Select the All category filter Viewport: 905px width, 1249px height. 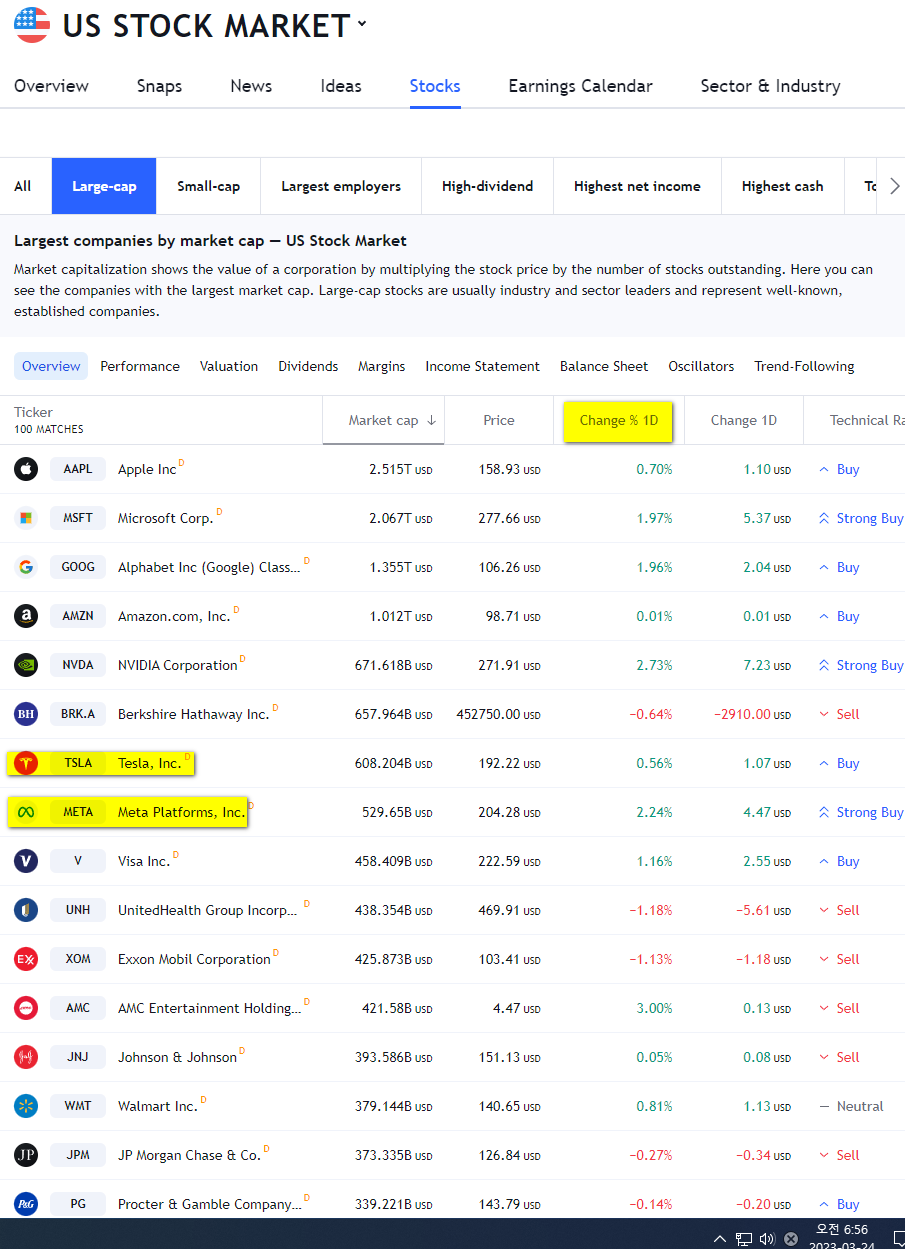tap(22, 186)
